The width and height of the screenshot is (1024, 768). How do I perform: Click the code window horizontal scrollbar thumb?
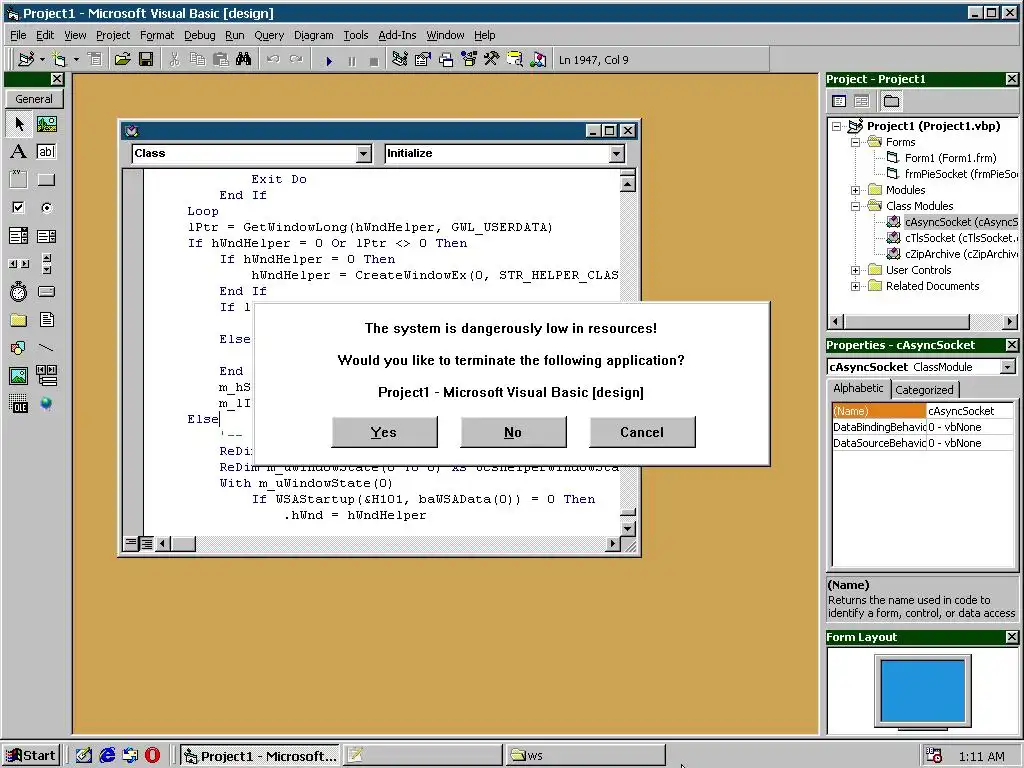pyautogui.click(x=184, y=543)
